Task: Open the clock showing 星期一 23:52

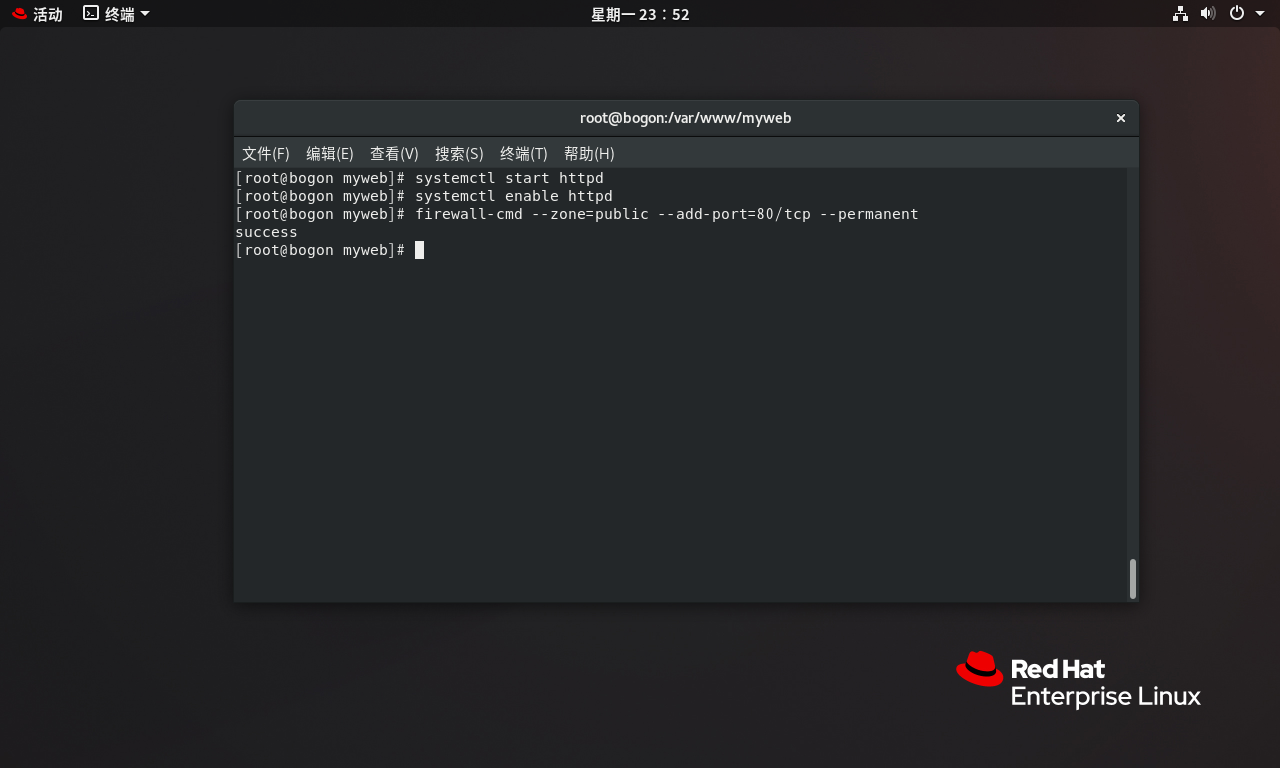Action: 640,14
